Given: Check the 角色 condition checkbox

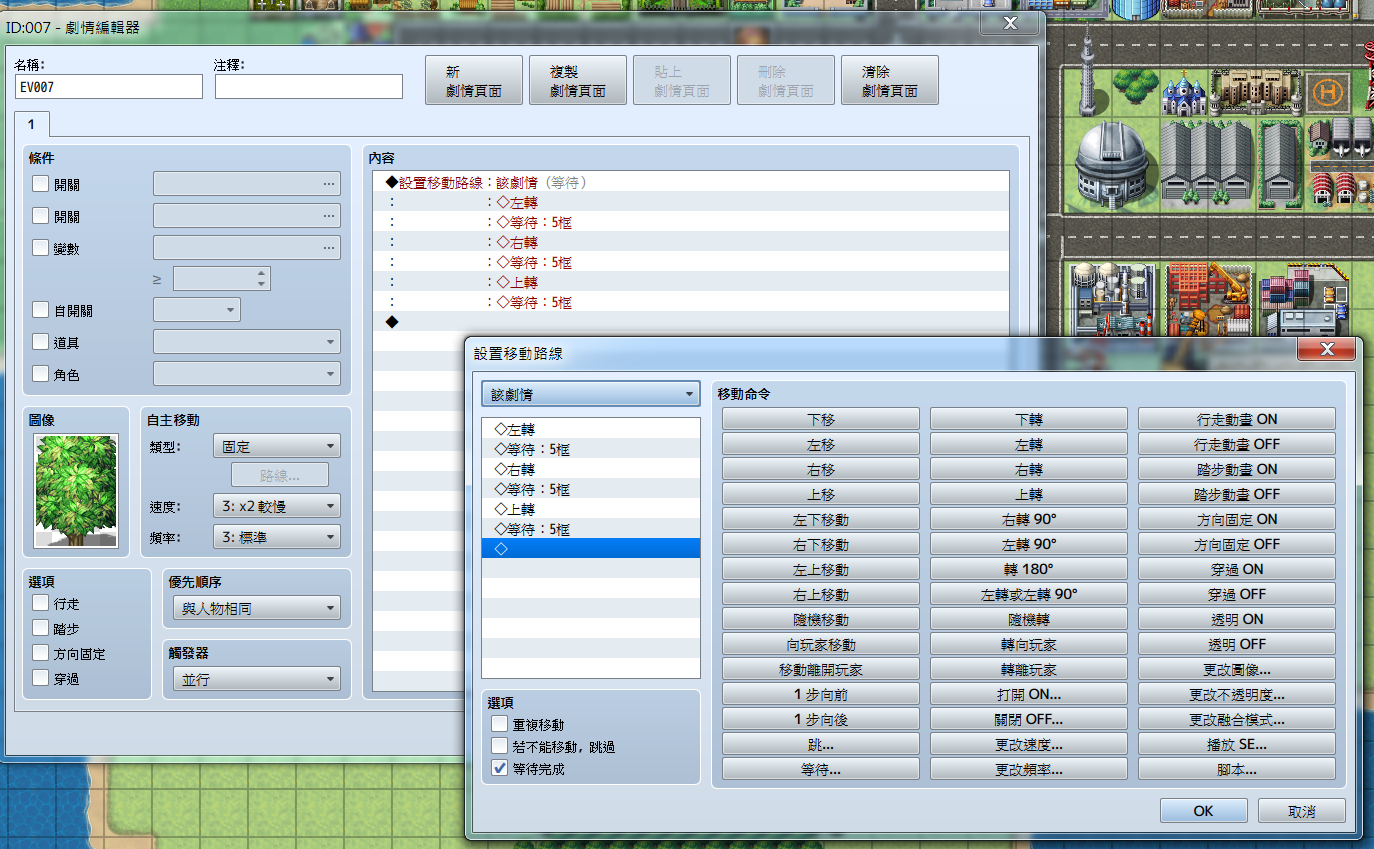Looking at the screenshot, I should pos(41,374).
